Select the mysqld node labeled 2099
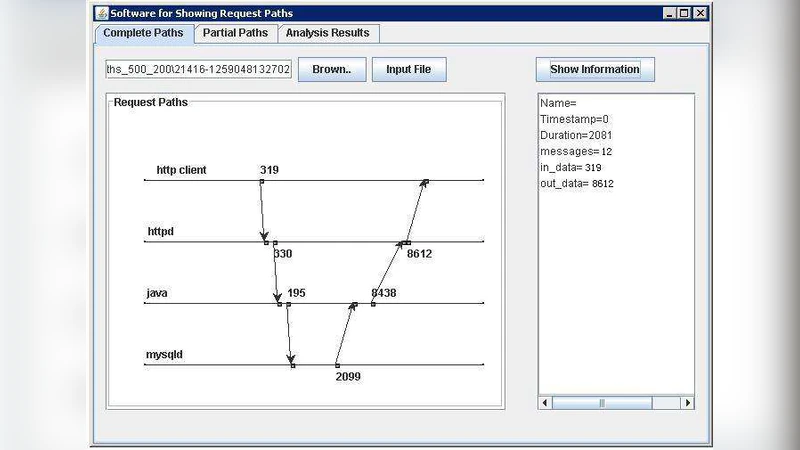This screenshot has height=450, width=800. 336,366
